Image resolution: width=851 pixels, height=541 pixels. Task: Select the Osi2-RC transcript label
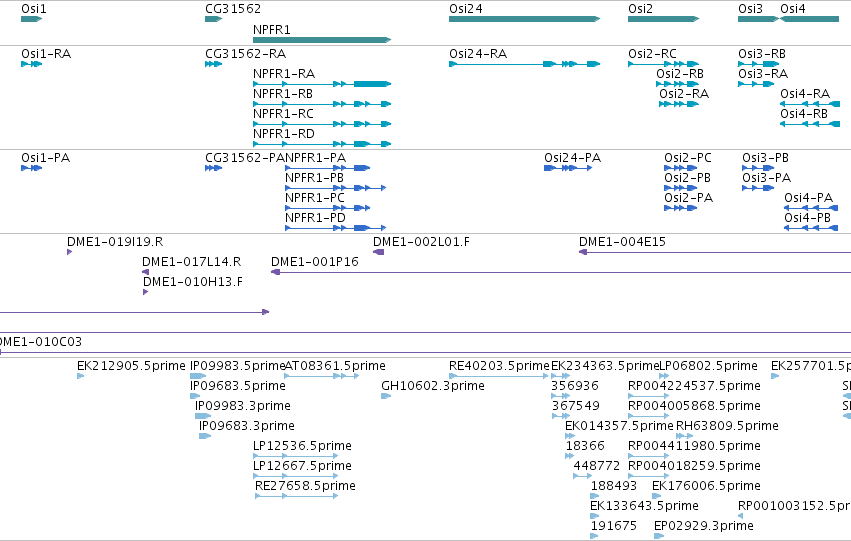point(652,54)
